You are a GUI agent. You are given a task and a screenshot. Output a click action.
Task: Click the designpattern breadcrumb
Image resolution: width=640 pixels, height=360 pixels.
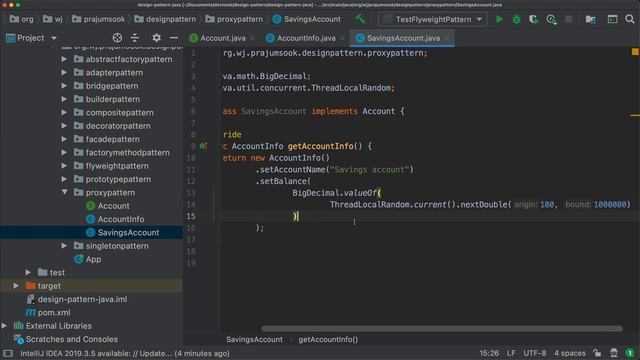[165, 19]
